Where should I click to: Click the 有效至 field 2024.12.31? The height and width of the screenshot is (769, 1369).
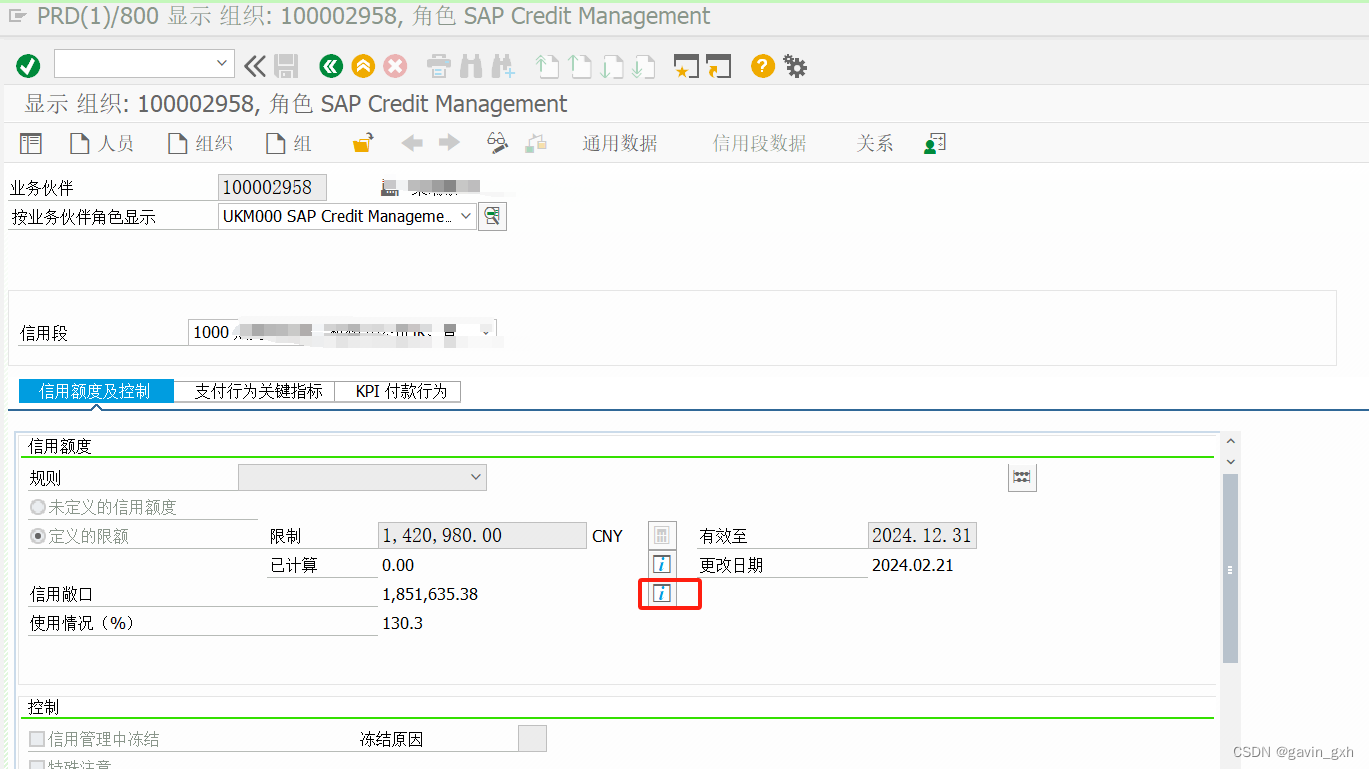(x=922, y=536)
